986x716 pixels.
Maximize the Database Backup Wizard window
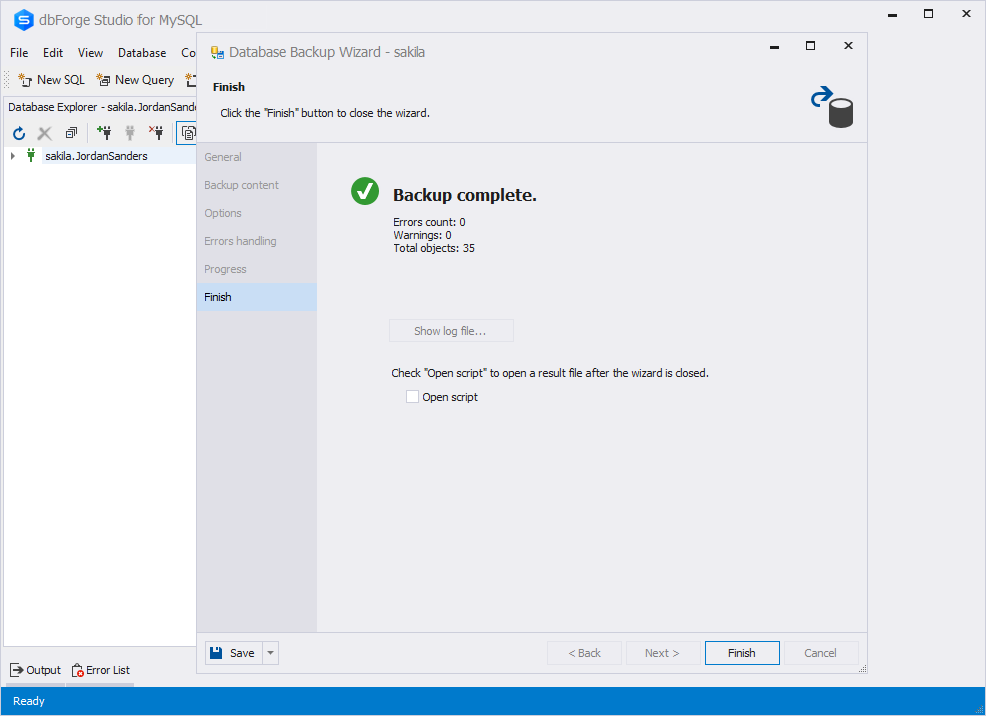point(811,46)
